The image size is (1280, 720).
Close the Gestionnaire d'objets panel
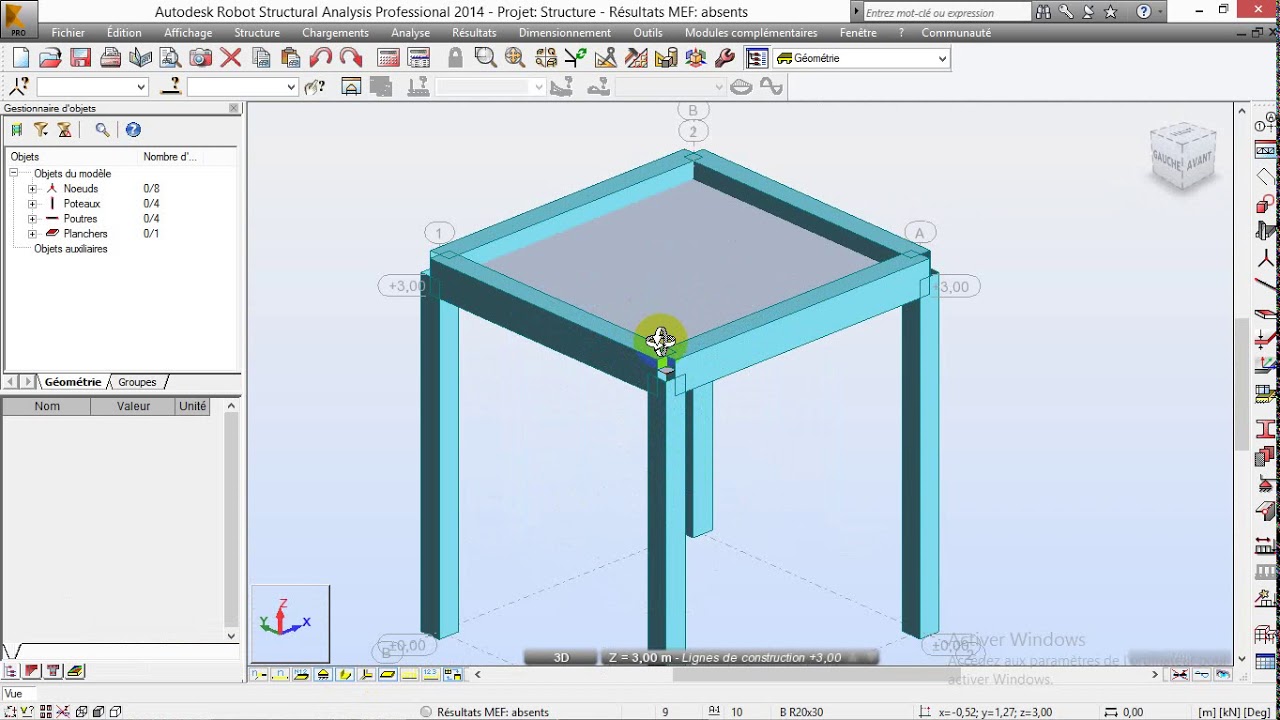point(234,108)
